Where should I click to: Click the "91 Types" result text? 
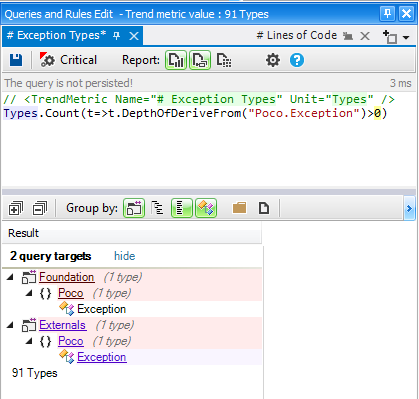(x=34, y=373)
